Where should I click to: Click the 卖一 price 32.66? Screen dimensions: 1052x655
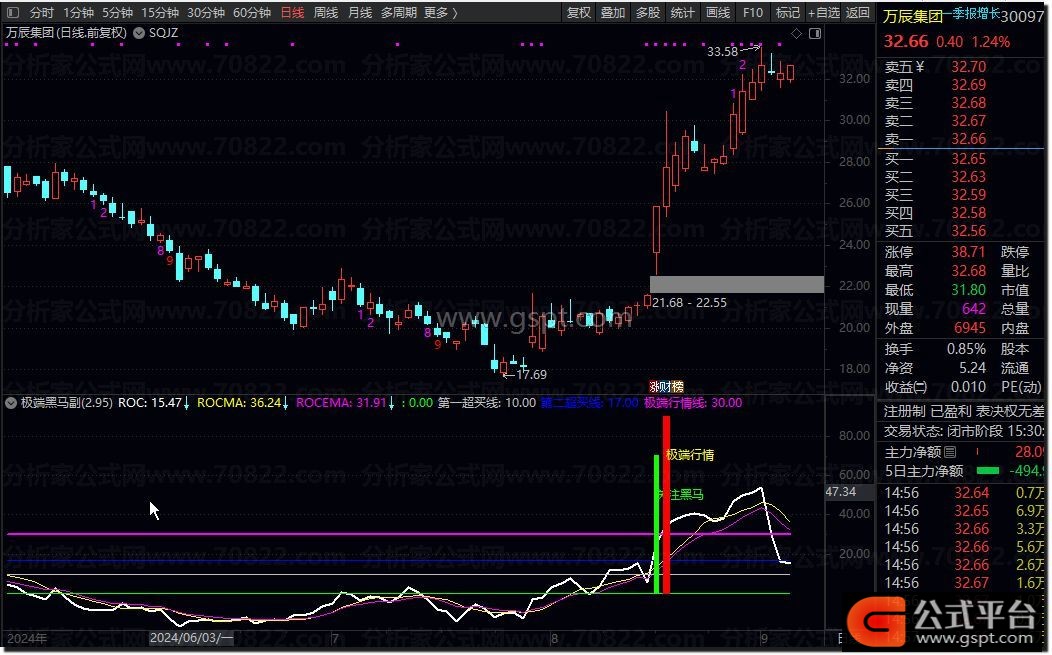click(968, 139)
